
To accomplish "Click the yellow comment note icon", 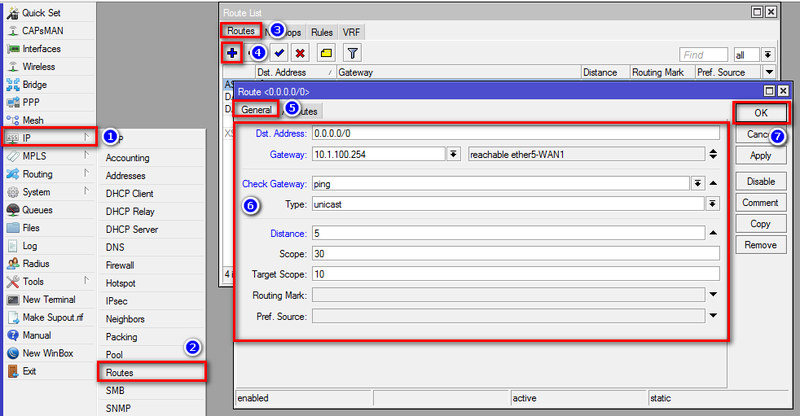I will [x=326, y=53].
